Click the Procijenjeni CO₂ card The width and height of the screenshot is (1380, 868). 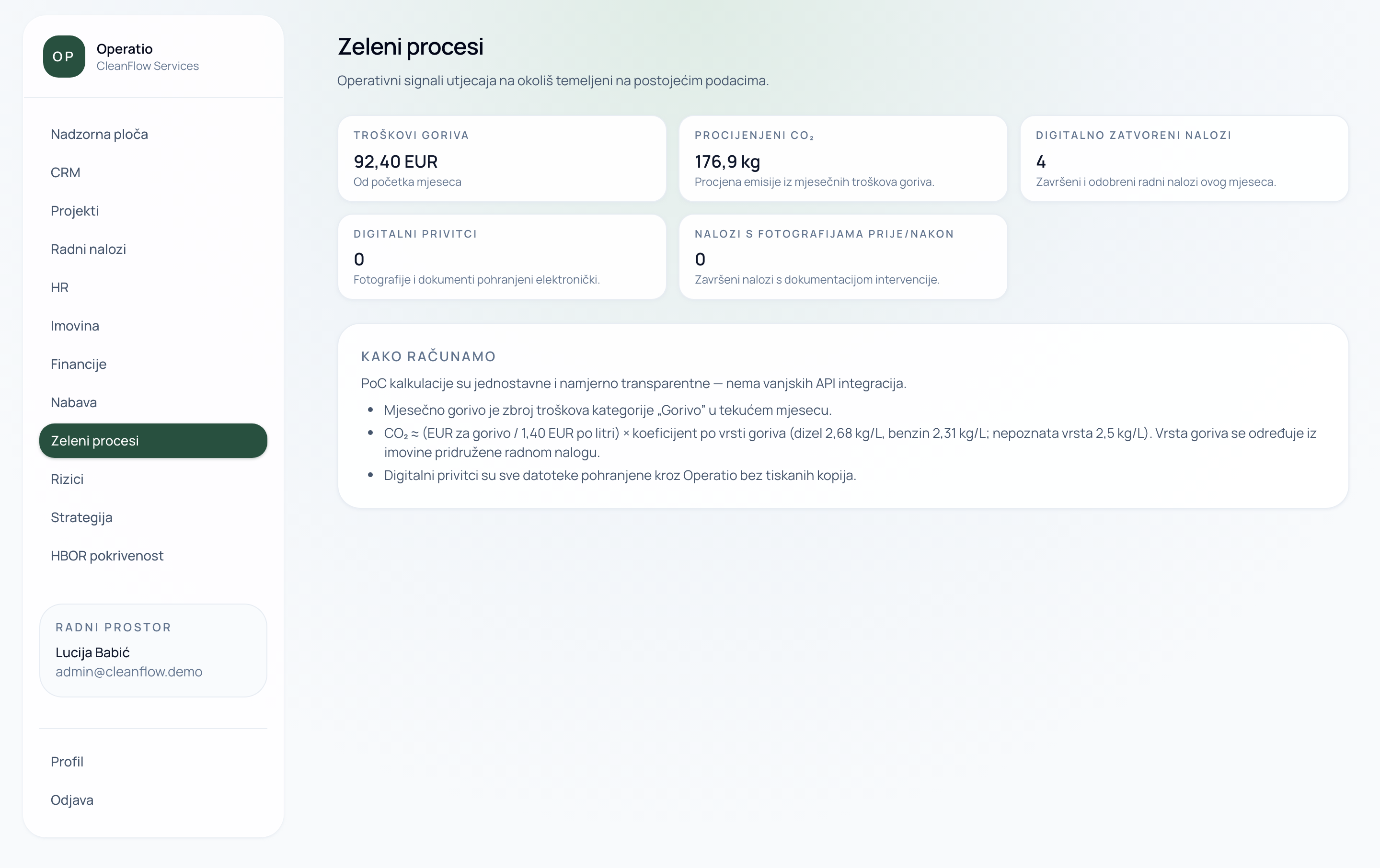(x=843, y=159)
